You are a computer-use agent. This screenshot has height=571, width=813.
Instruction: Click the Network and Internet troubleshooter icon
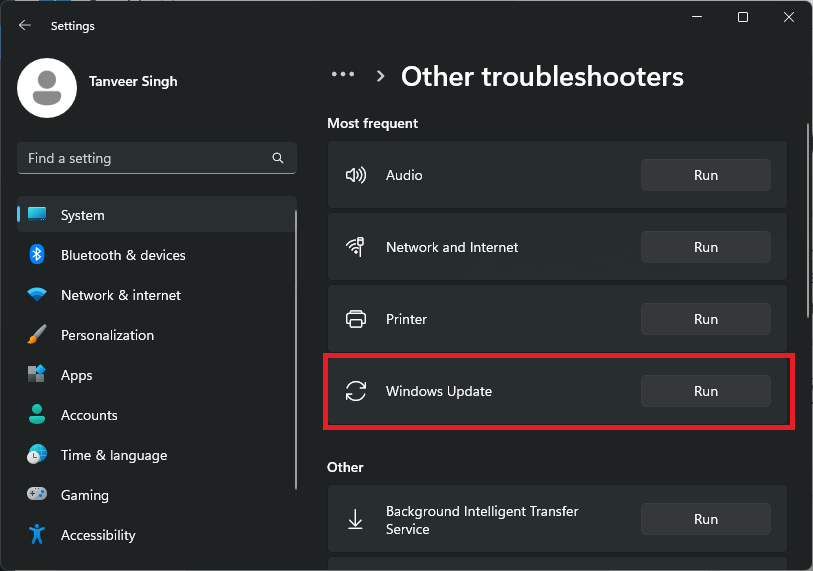click(x=356, y=247)
